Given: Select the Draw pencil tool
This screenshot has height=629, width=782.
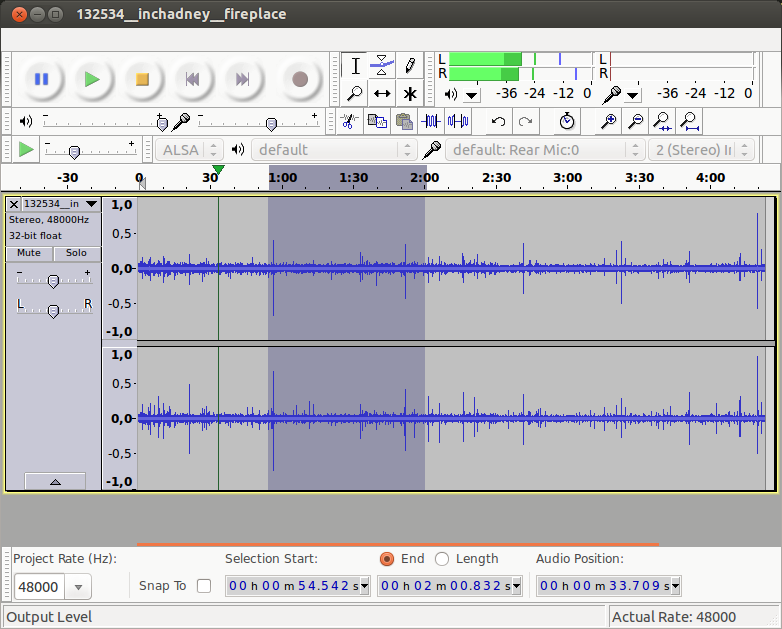Looking at the screenshot, I should coord(410,65).
